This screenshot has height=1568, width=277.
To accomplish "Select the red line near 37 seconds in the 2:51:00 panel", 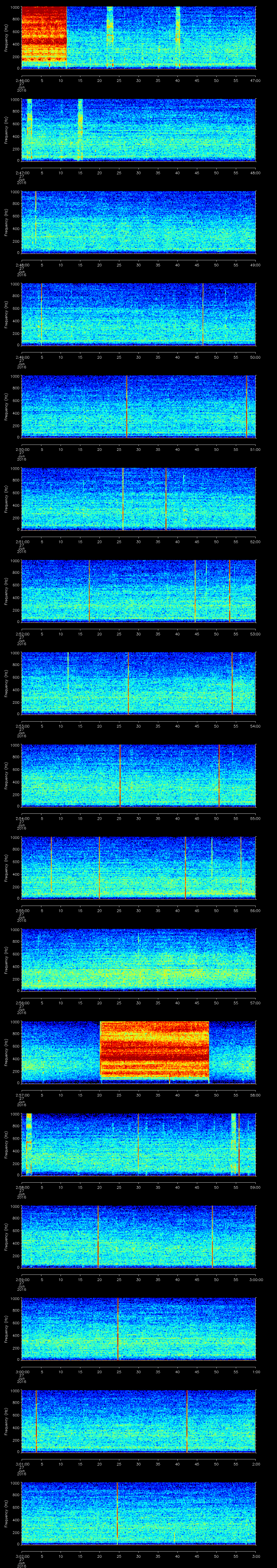I will [166, 499].
